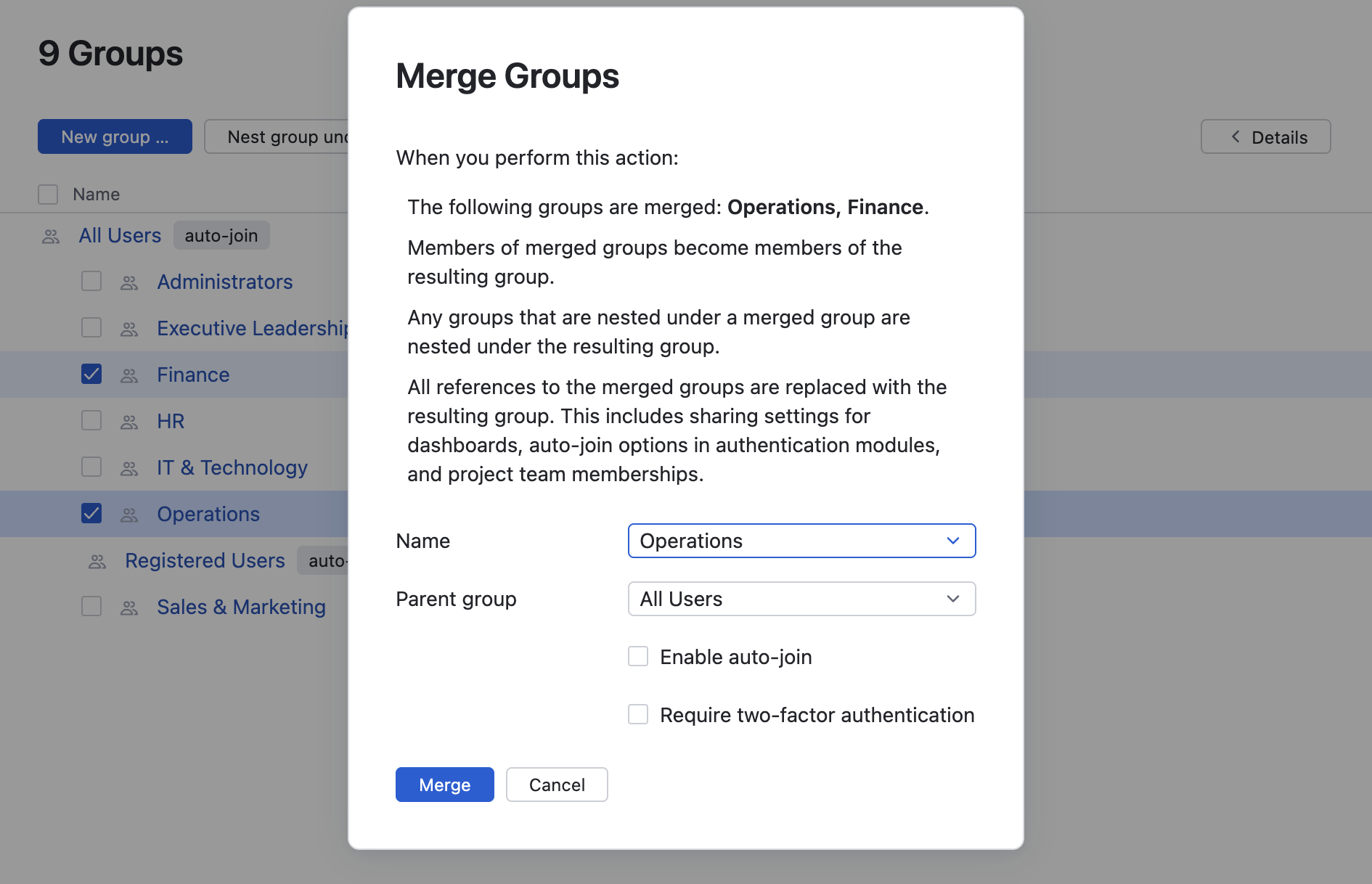The height and width of the screenshot is (884, 1372).
Task: Click the New group button
Action: 115,137
